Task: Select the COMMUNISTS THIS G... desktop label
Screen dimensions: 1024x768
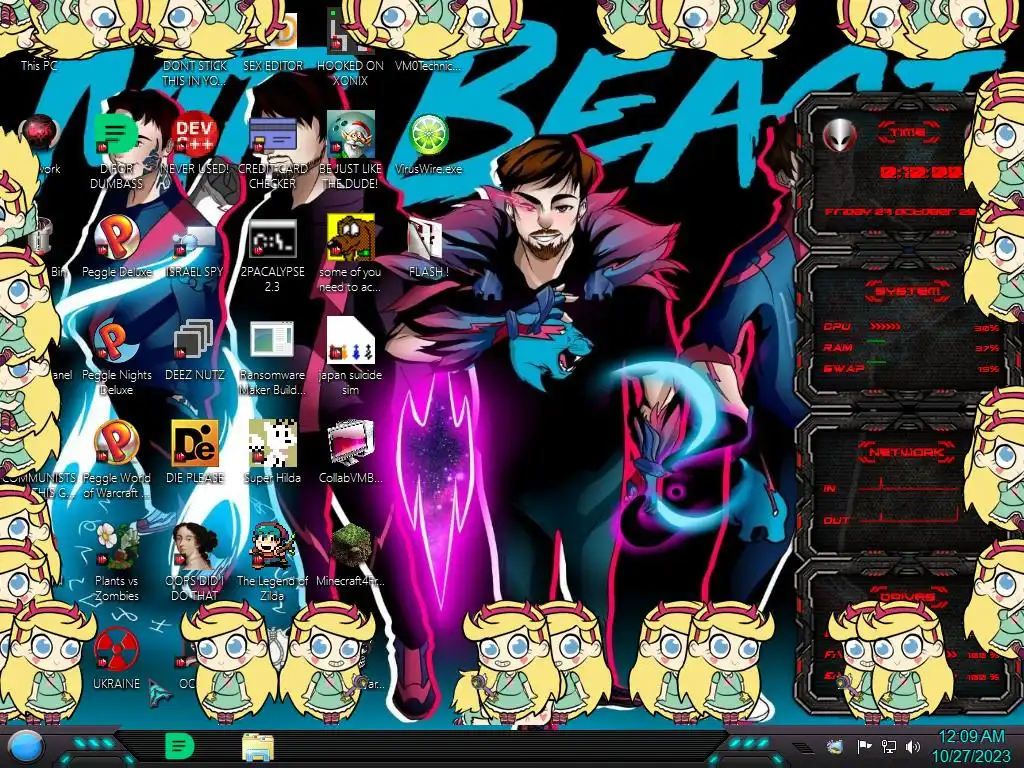Action: coord(39,485)
